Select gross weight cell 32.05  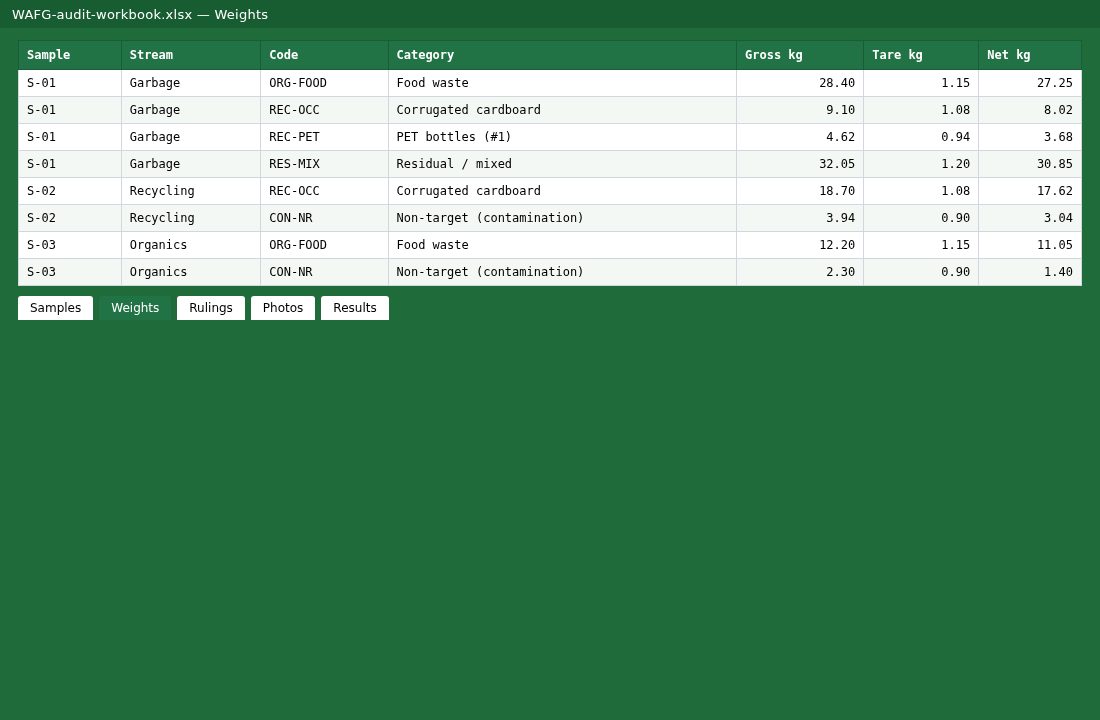(800, 164)
